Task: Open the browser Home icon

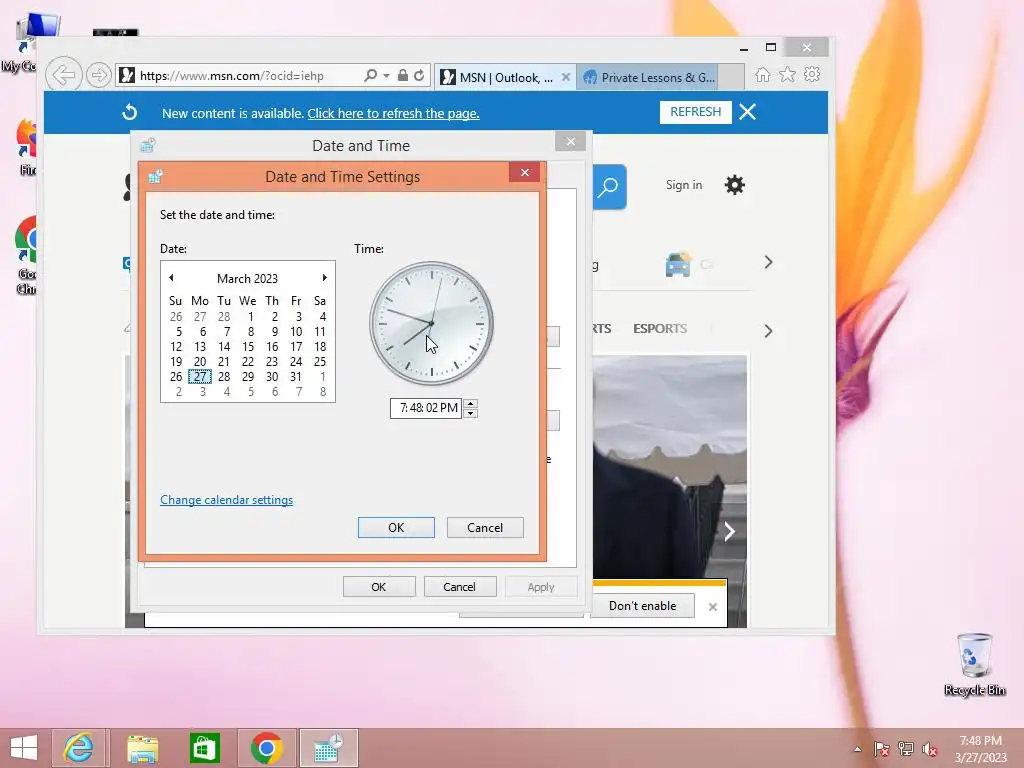Action: click(762, 75)
